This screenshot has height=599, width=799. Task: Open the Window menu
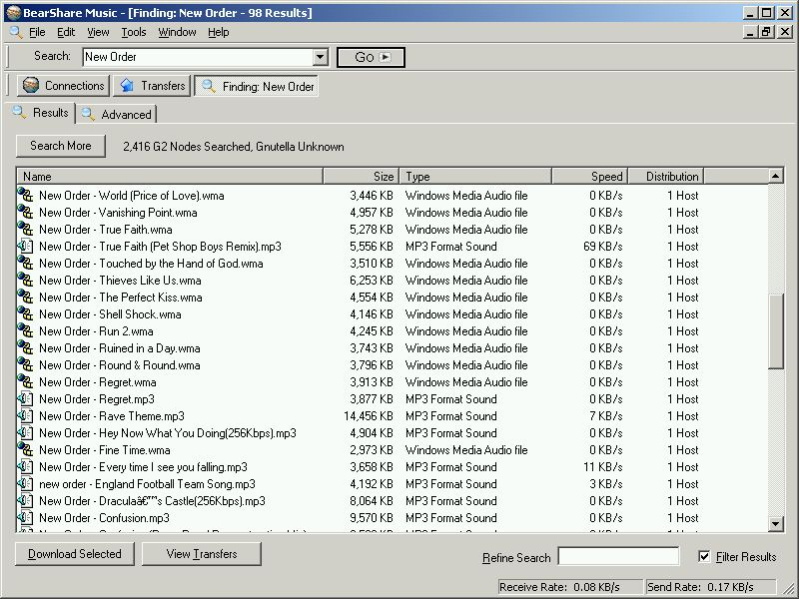tap(177, 32)
